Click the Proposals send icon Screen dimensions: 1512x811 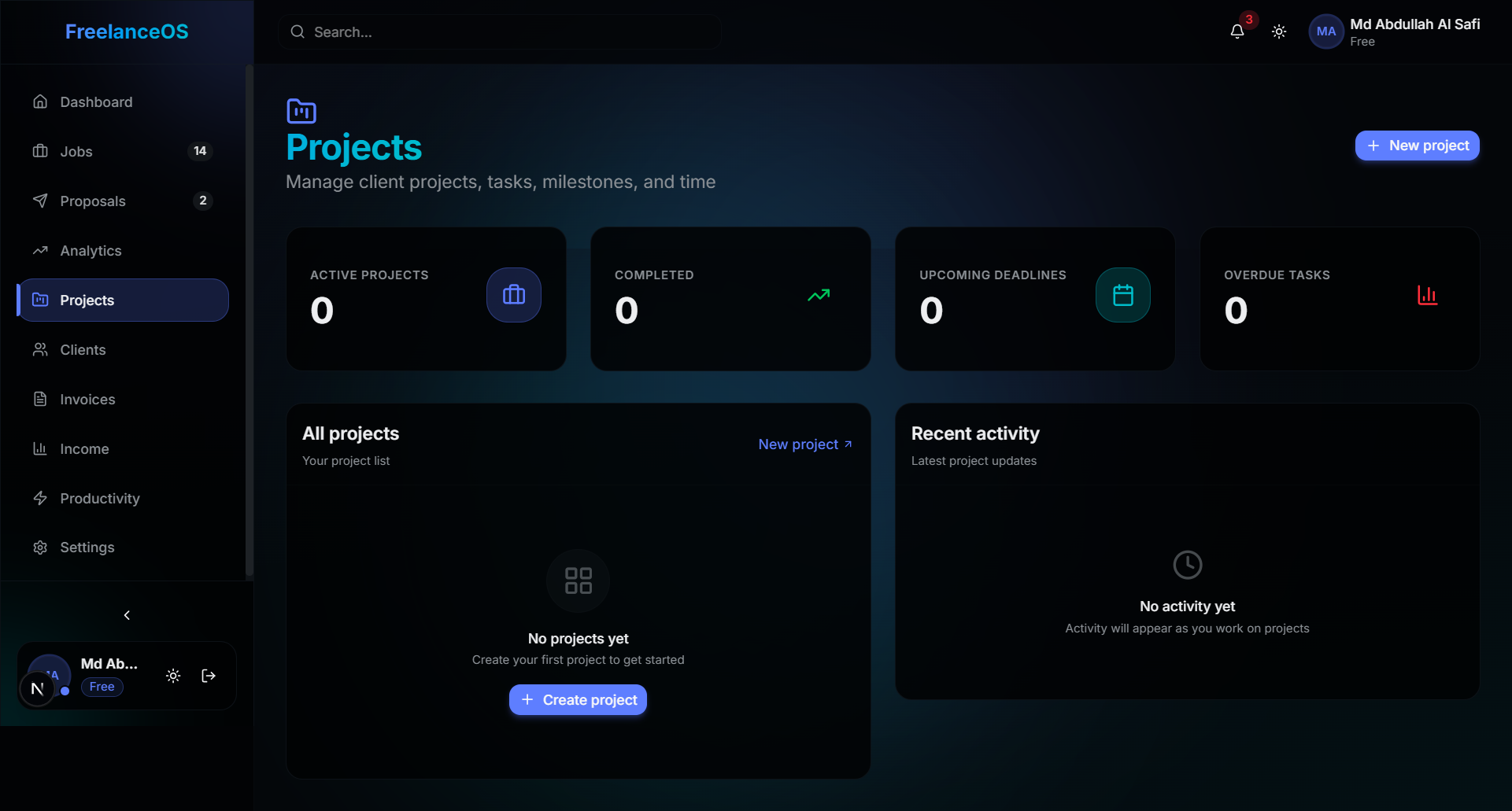(x=40, y=201)
